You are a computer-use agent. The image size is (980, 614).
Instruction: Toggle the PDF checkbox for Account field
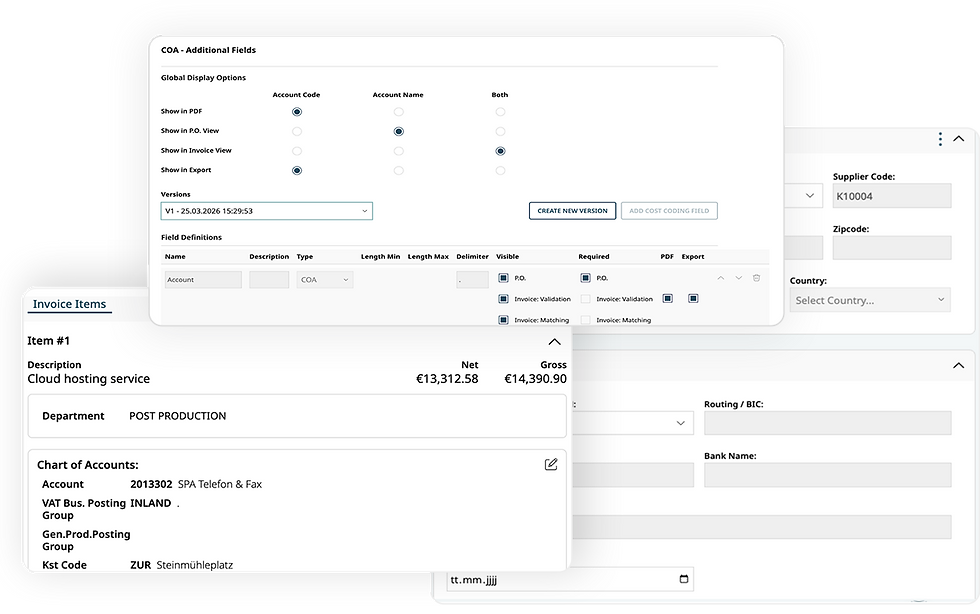pos(668,298)
